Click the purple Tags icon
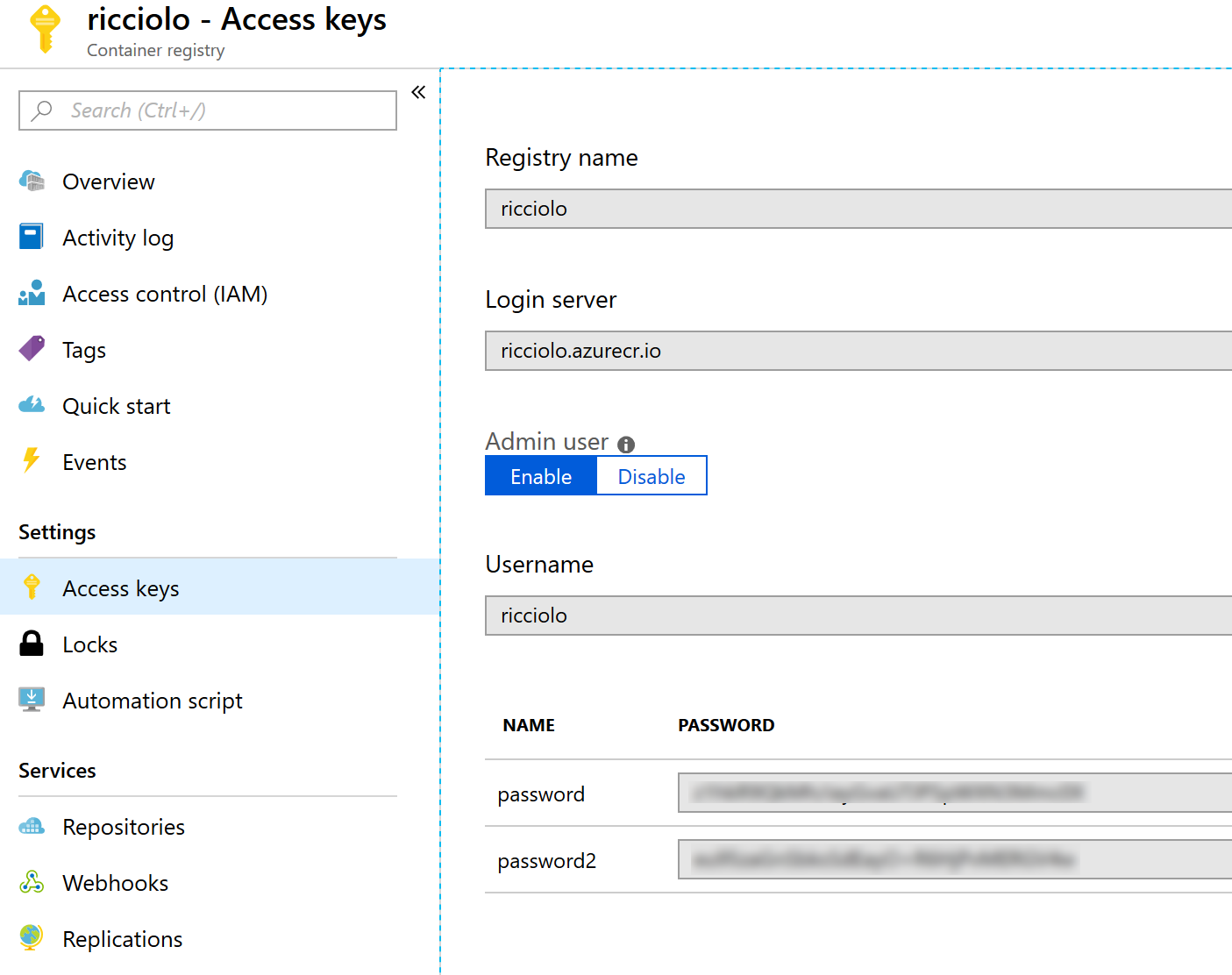The height and width of the screenshot is (975, 1232). click(32, 349)
